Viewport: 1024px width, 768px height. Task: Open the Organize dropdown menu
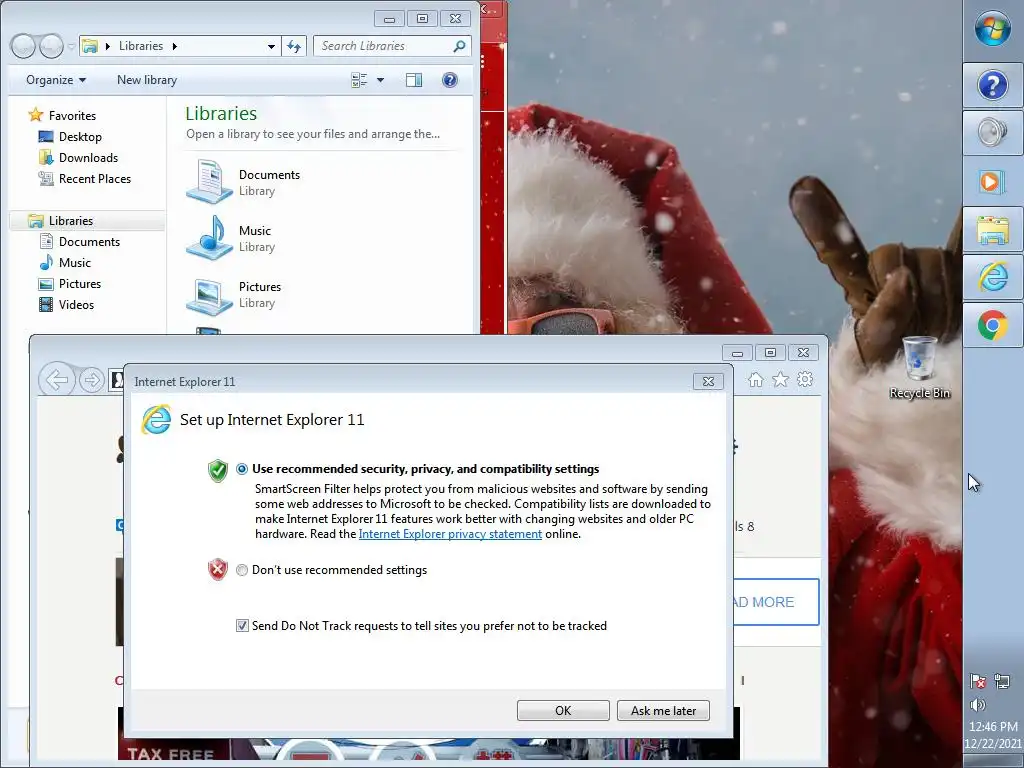point(56,80)
